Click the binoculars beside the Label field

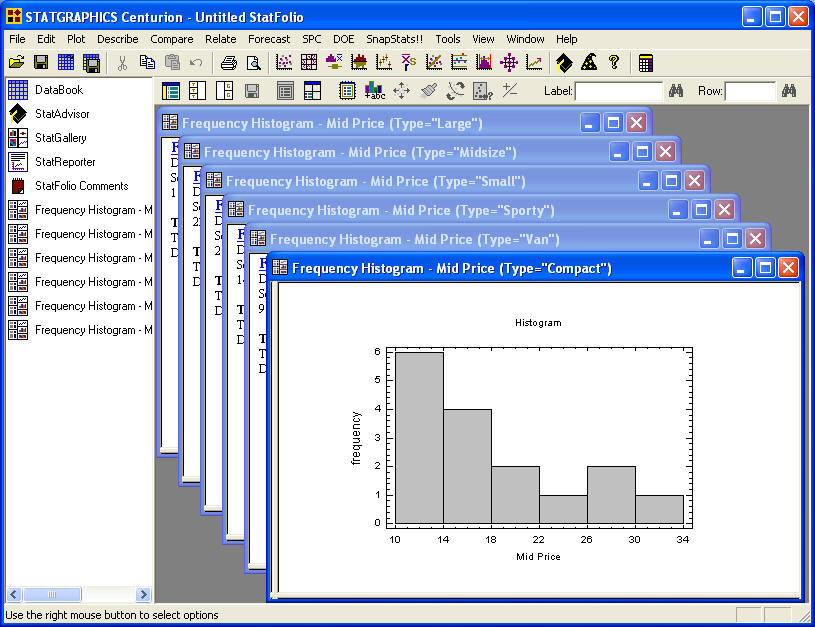[676, 91]
